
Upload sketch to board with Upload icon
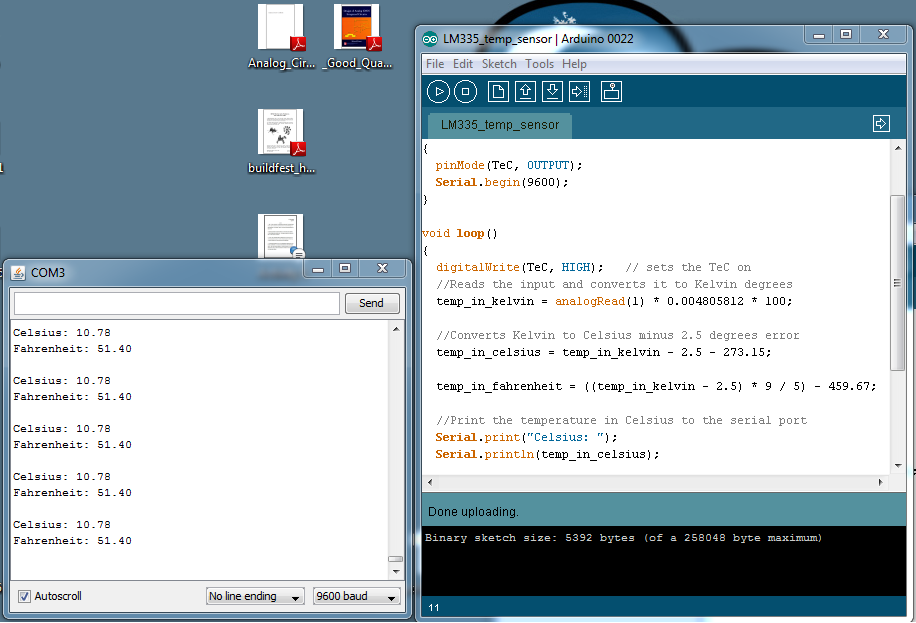579,92
